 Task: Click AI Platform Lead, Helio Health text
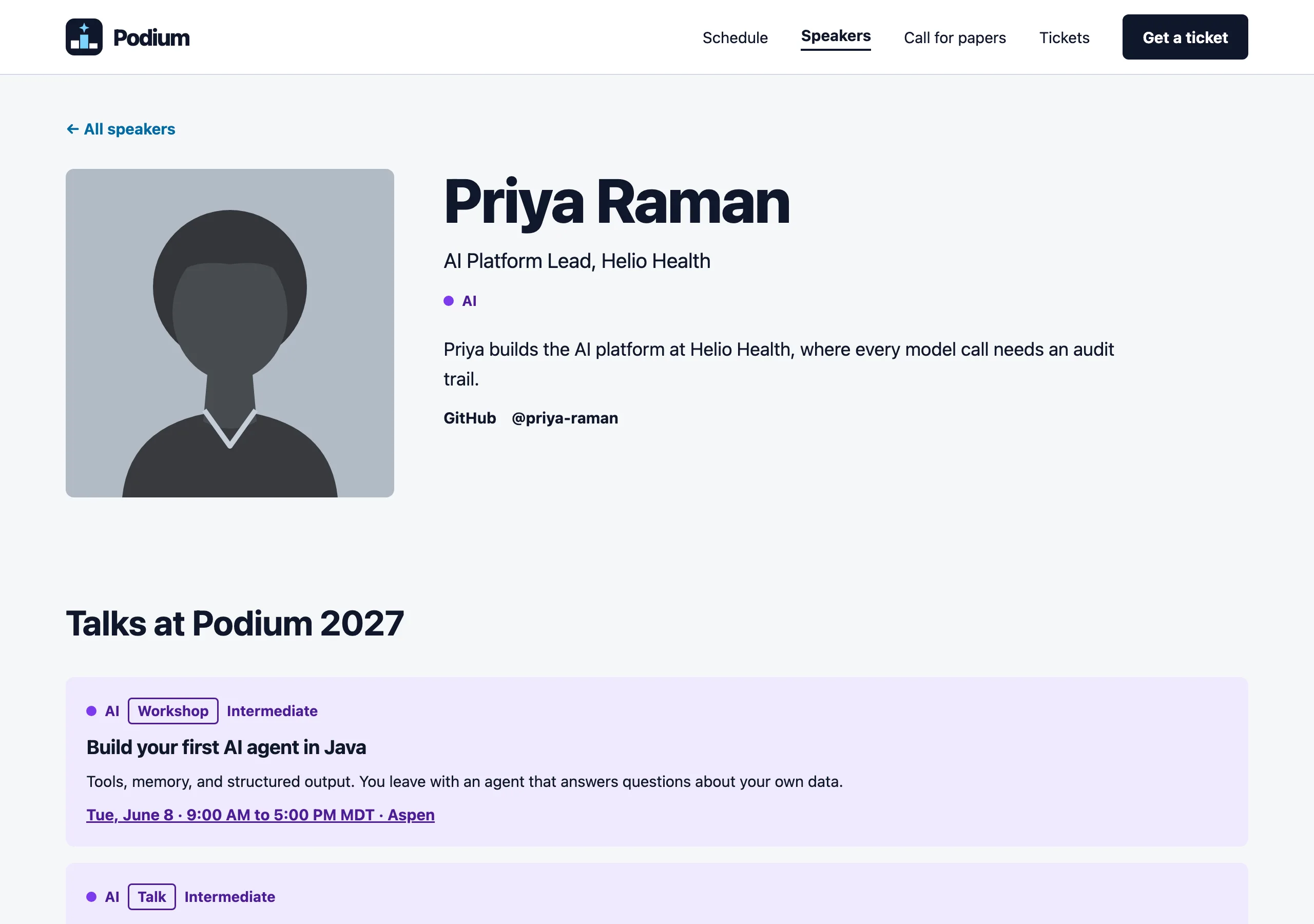[577, 261]
